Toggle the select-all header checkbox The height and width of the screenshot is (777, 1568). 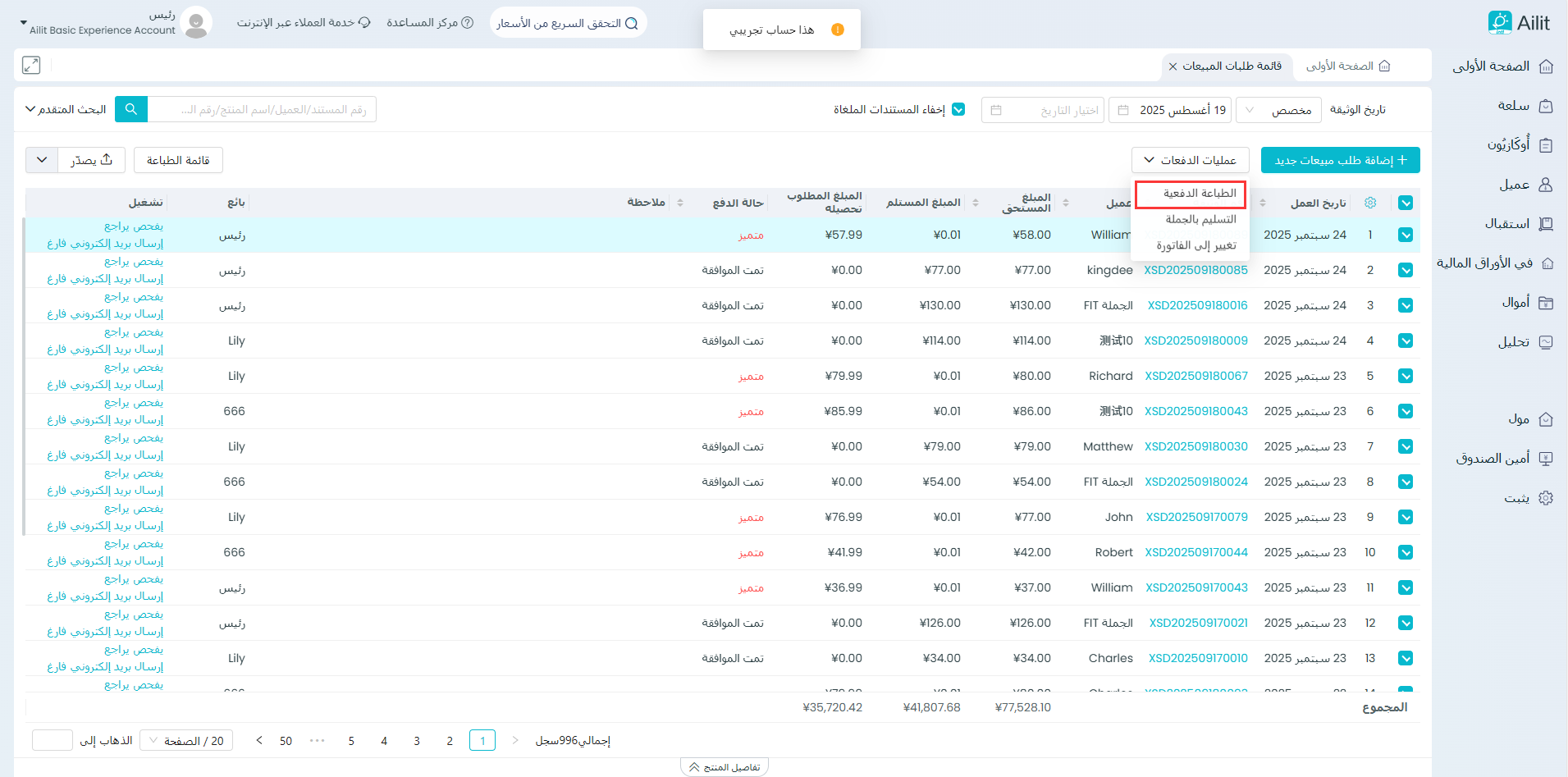pyautogui.click(x=1406, y=203)
